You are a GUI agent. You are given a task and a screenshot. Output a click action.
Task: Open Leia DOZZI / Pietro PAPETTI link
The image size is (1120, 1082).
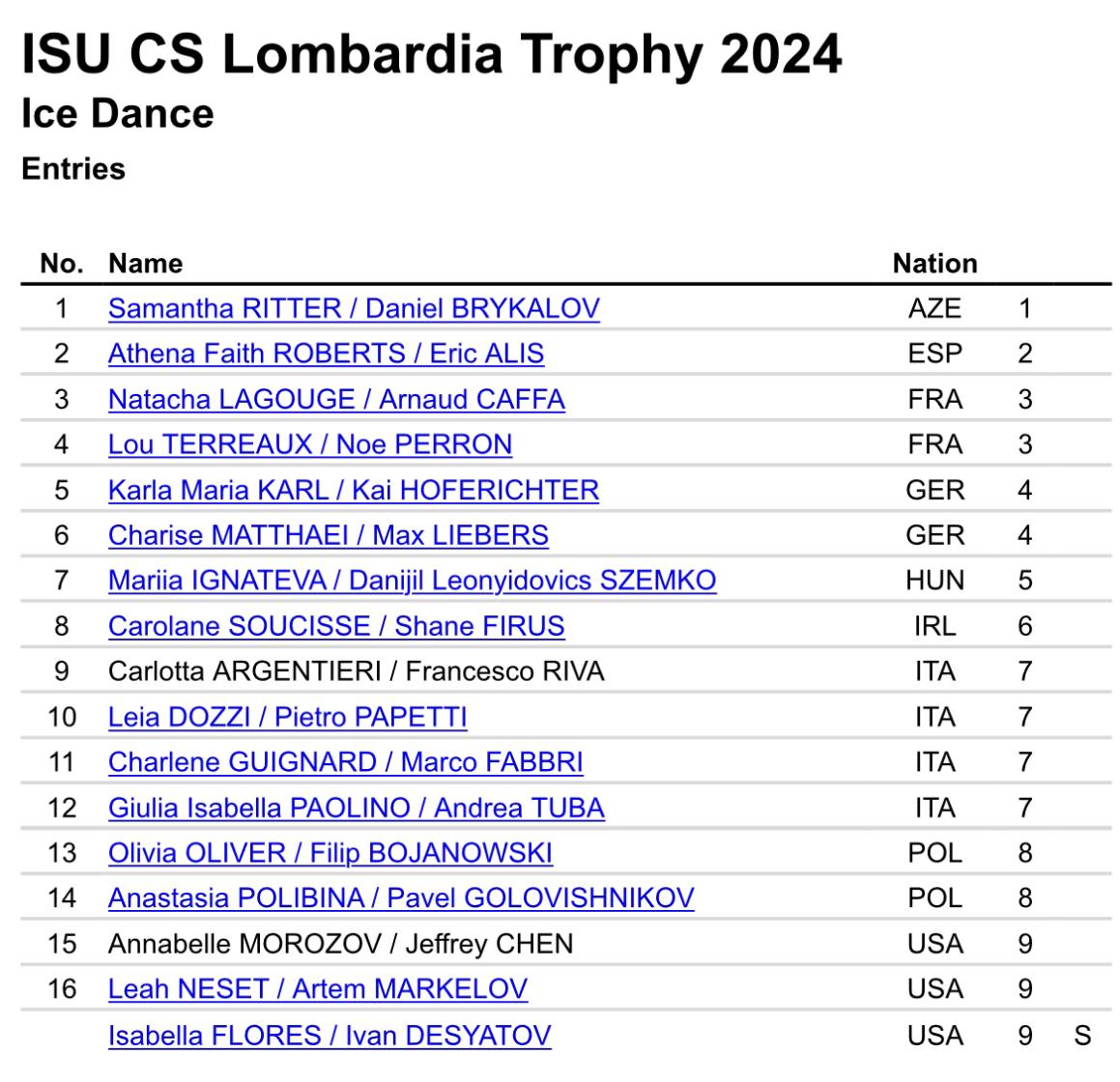287,717
